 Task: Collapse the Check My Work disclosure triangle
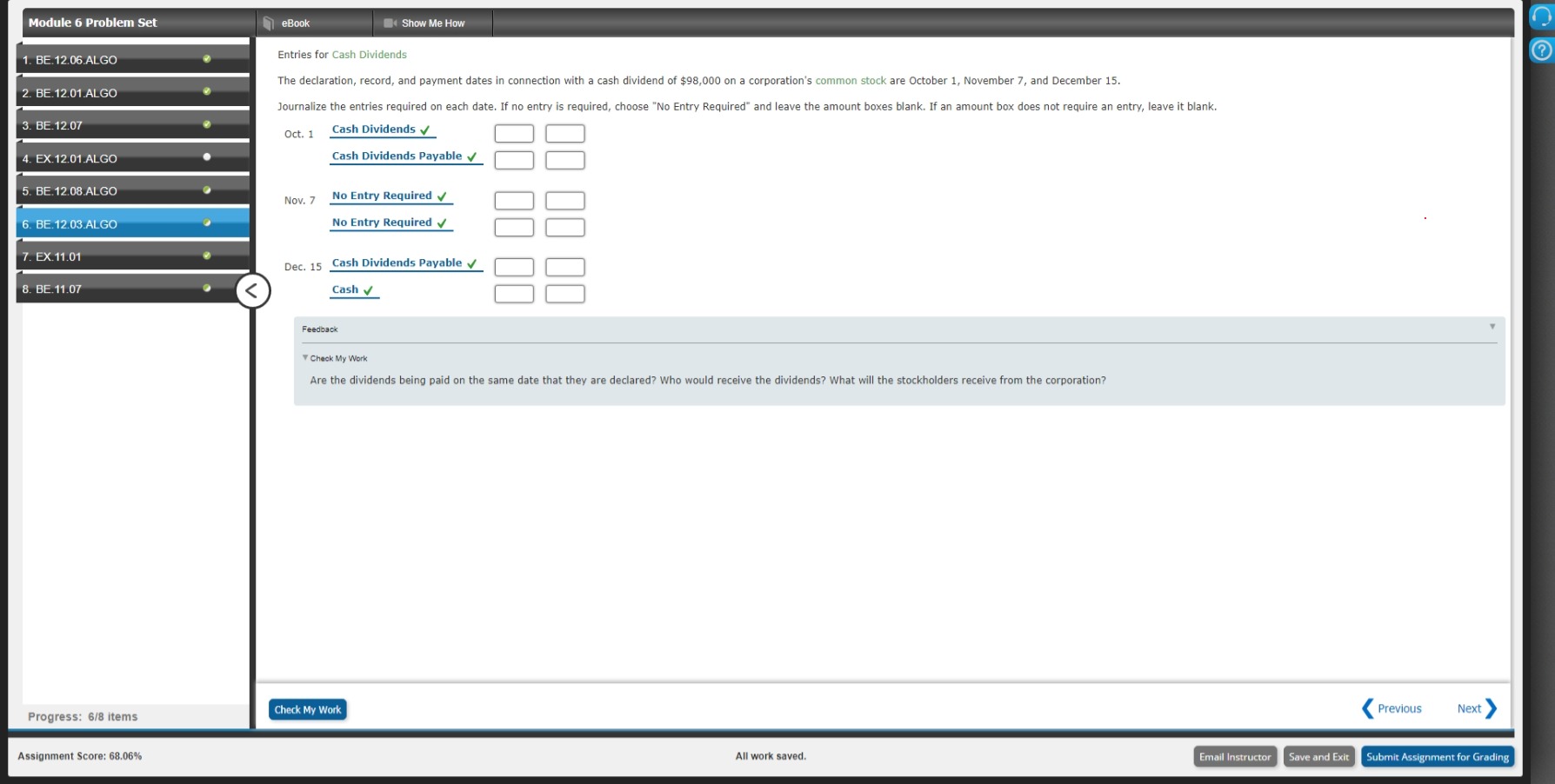[x=304, y=357]
